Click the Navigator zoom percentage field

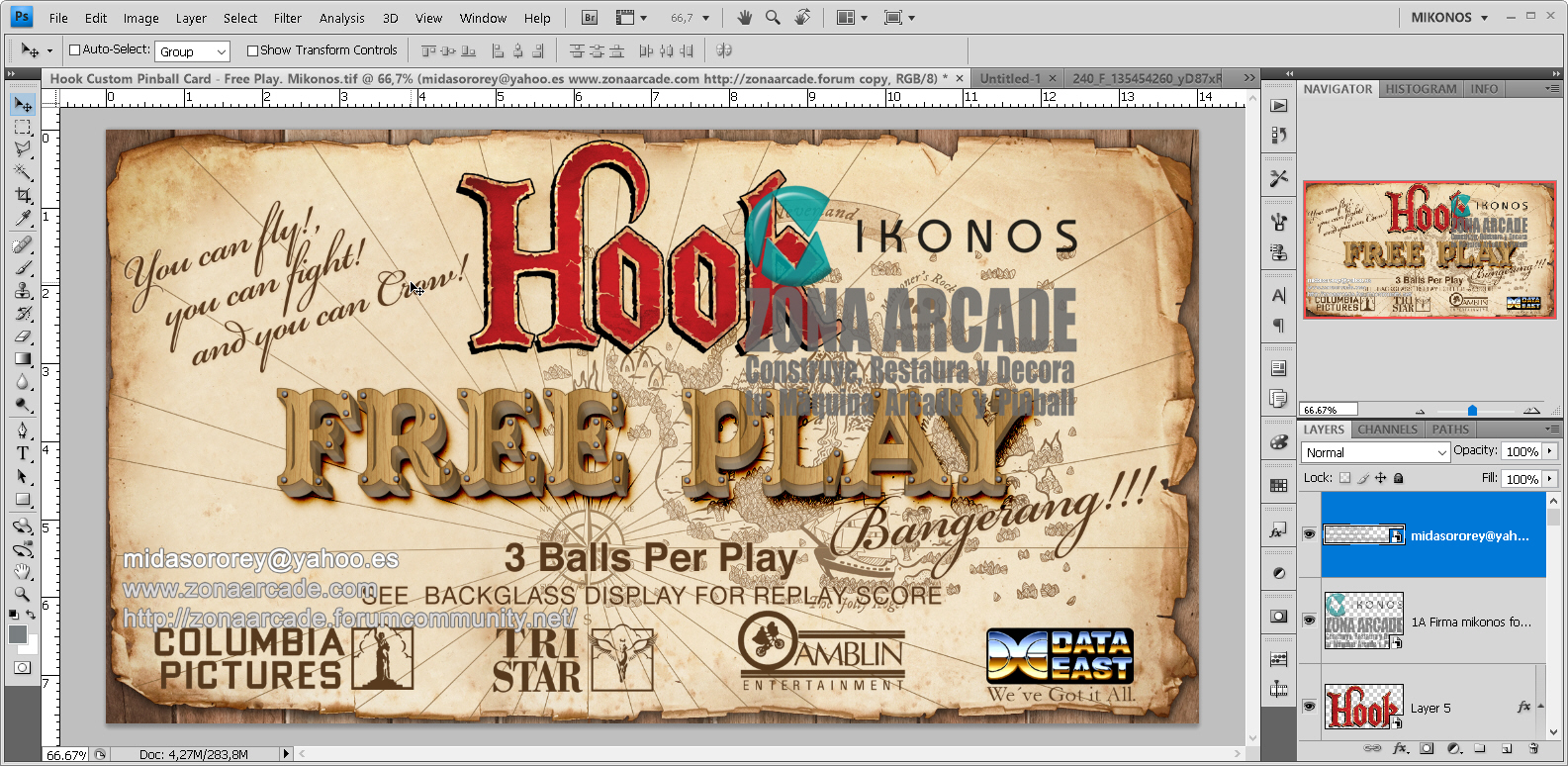tap(1330, 409)
